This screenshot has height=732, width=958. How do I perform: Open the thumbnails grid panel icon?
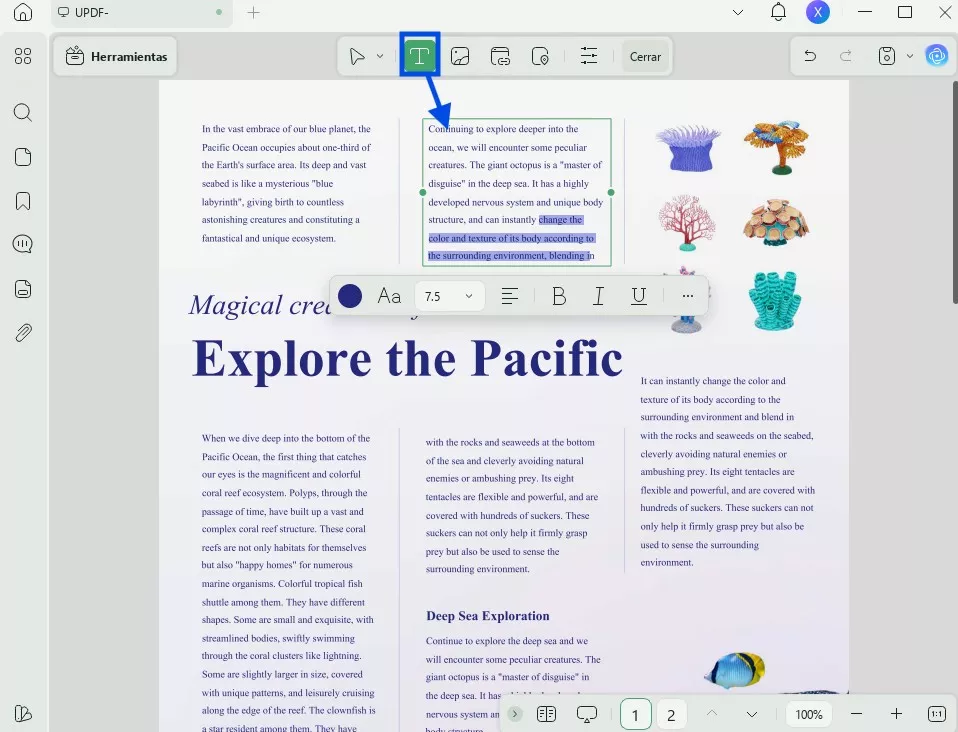tap(23, 56)
